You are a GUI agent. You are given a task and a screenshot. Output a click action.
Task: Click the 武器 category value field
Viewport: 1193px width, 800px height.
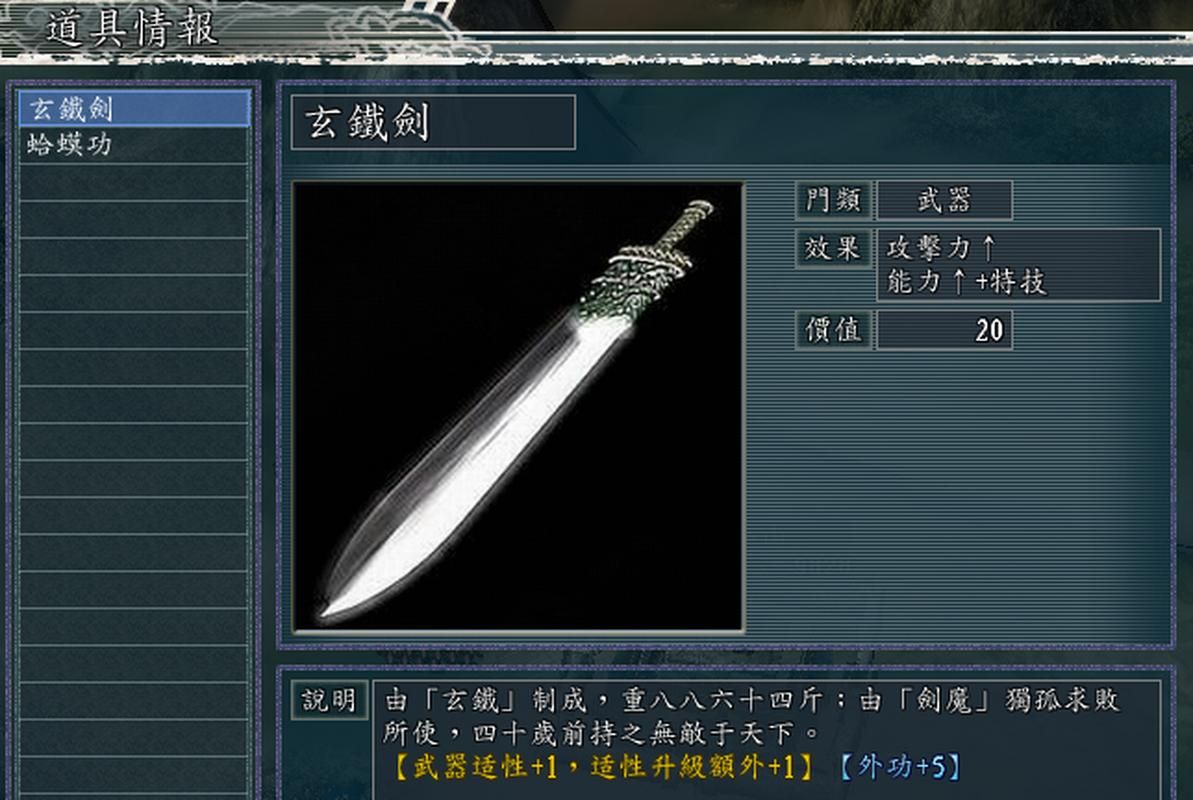pos(944,200)
